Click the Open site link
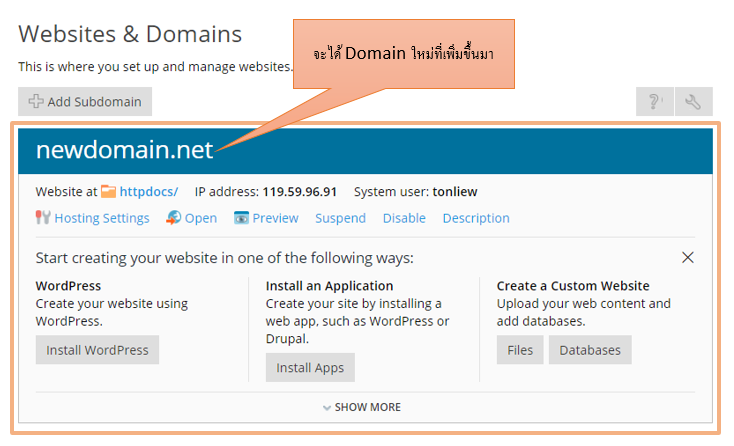The width and height of the screenshot is (734, 446). click(201, 218)
